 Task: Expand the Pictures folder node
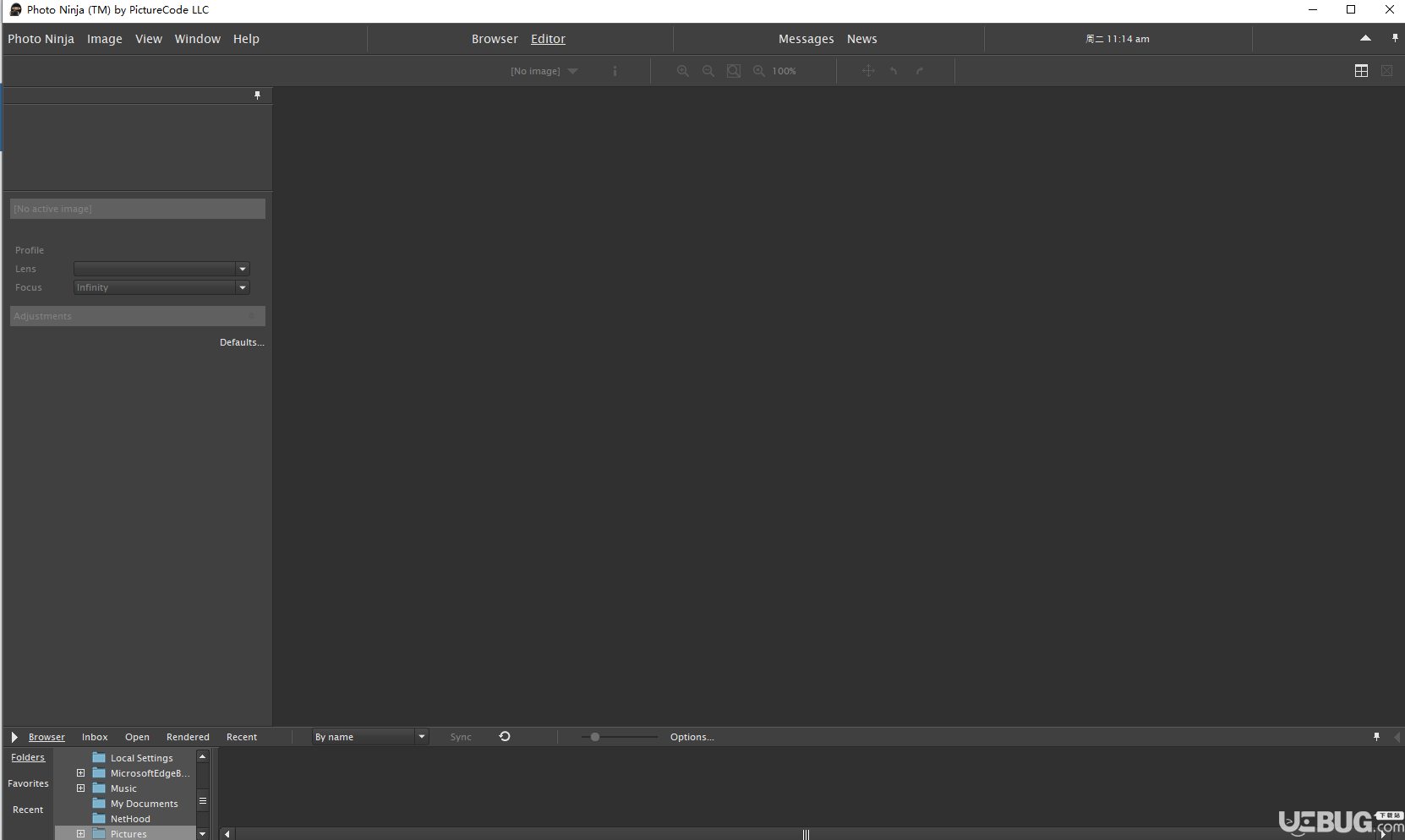tap(81, 834)
